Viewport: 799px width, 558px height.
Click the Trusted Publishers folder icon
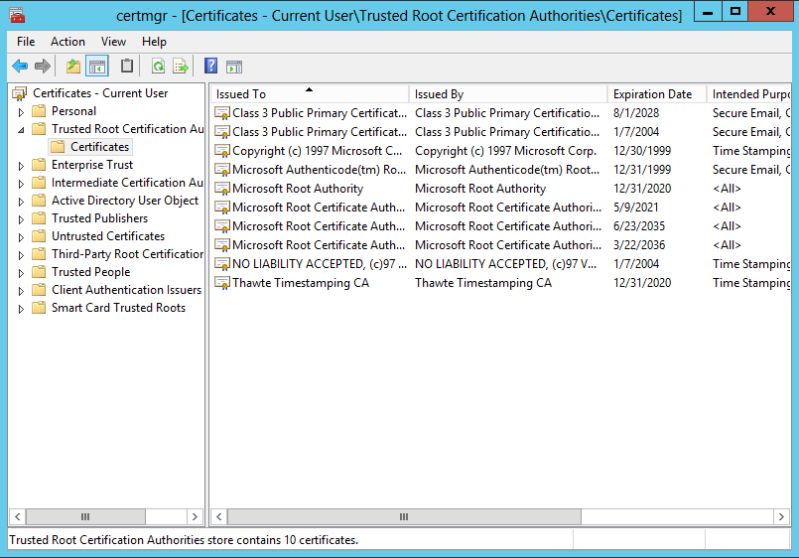click(39, 218)
